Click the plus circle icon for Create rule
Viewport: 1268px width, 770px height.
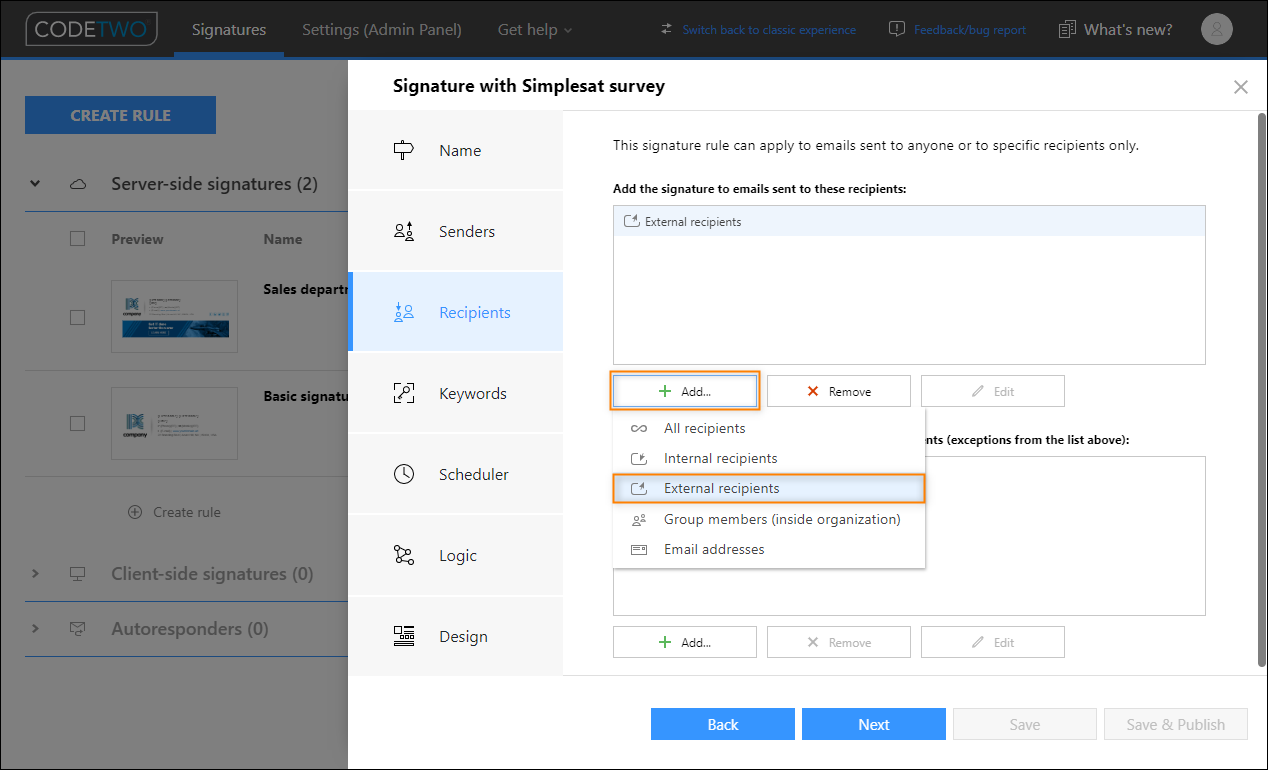click(x=135, y=512)
